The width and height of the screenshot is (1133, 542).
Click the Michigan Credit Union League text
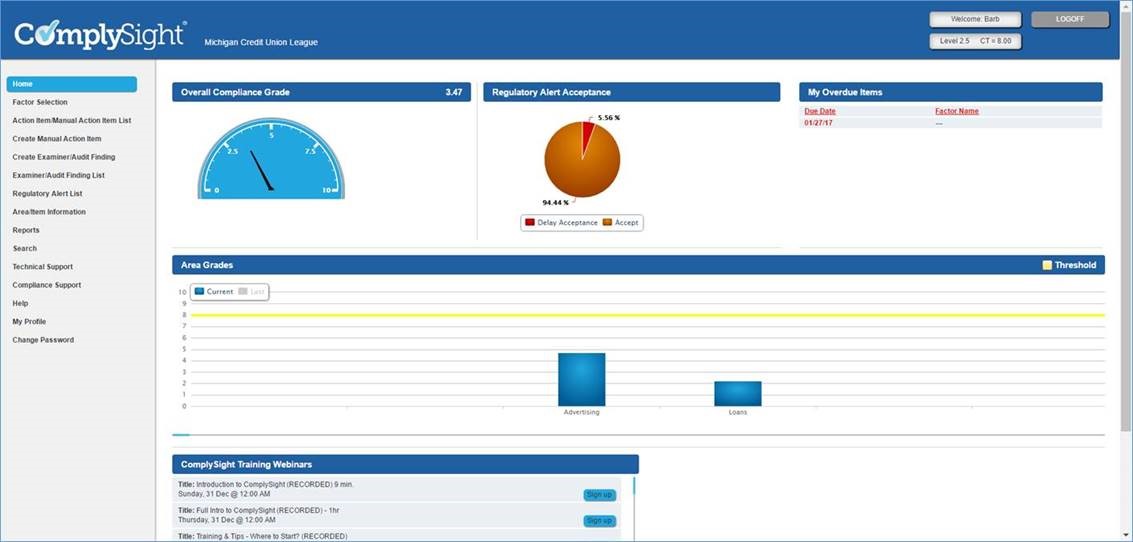(x=261, y=43)
